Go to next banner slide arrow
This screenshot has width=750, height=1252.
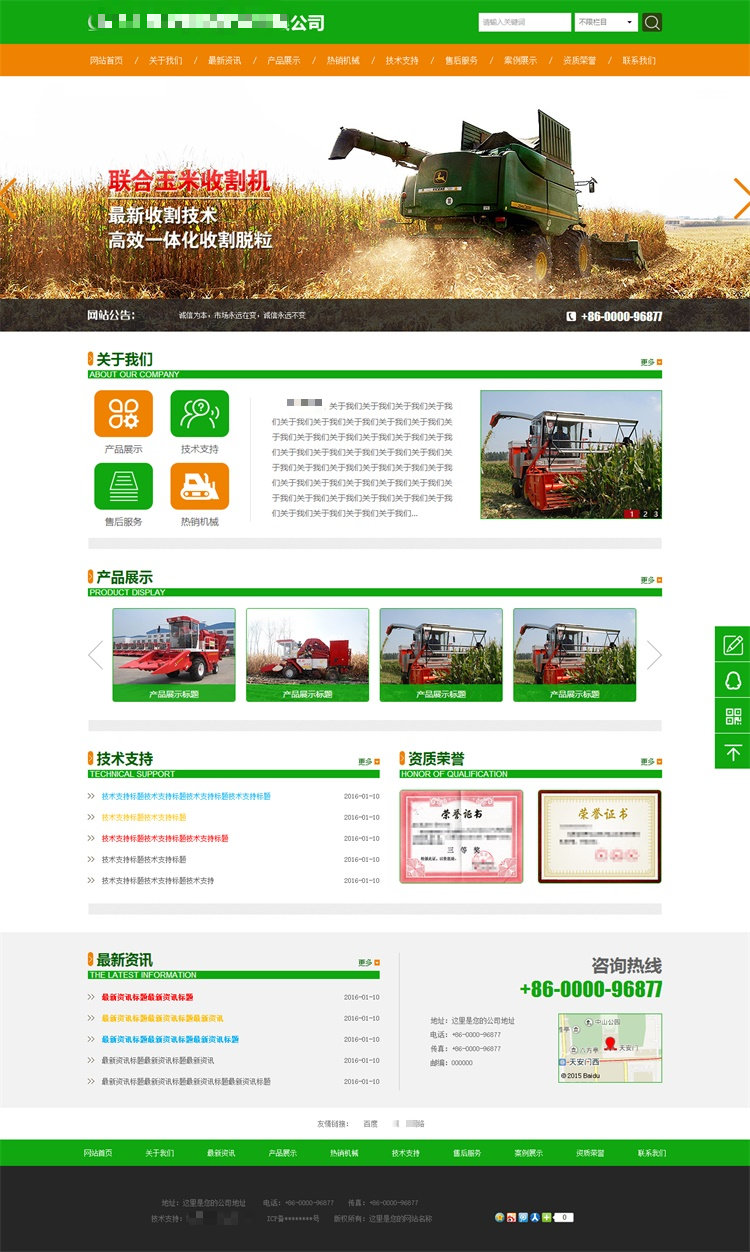click(x=741, y=198)
